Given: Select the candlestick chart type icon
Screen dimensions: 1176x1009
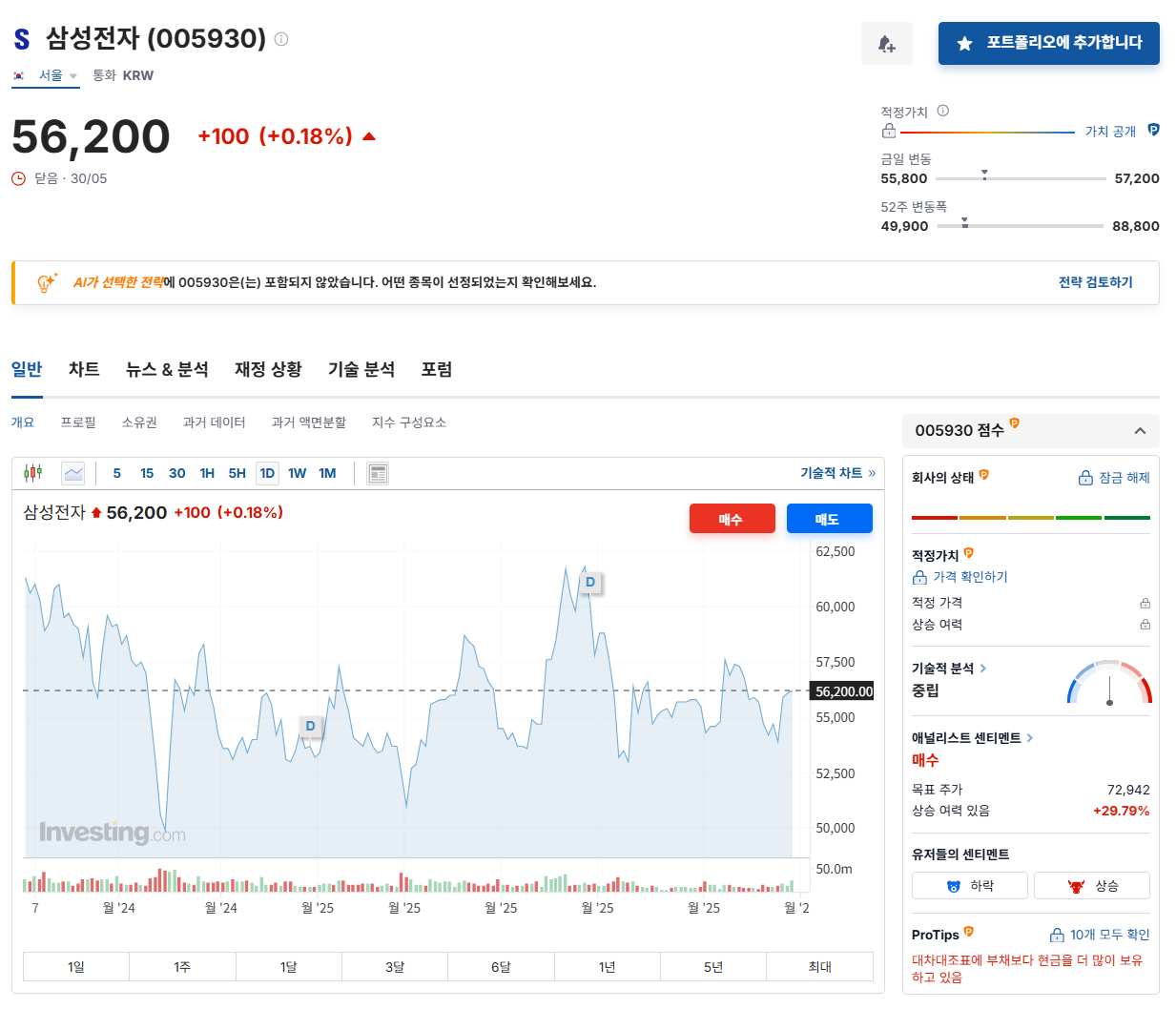Looking at the screenshot, I should [32, 472].
